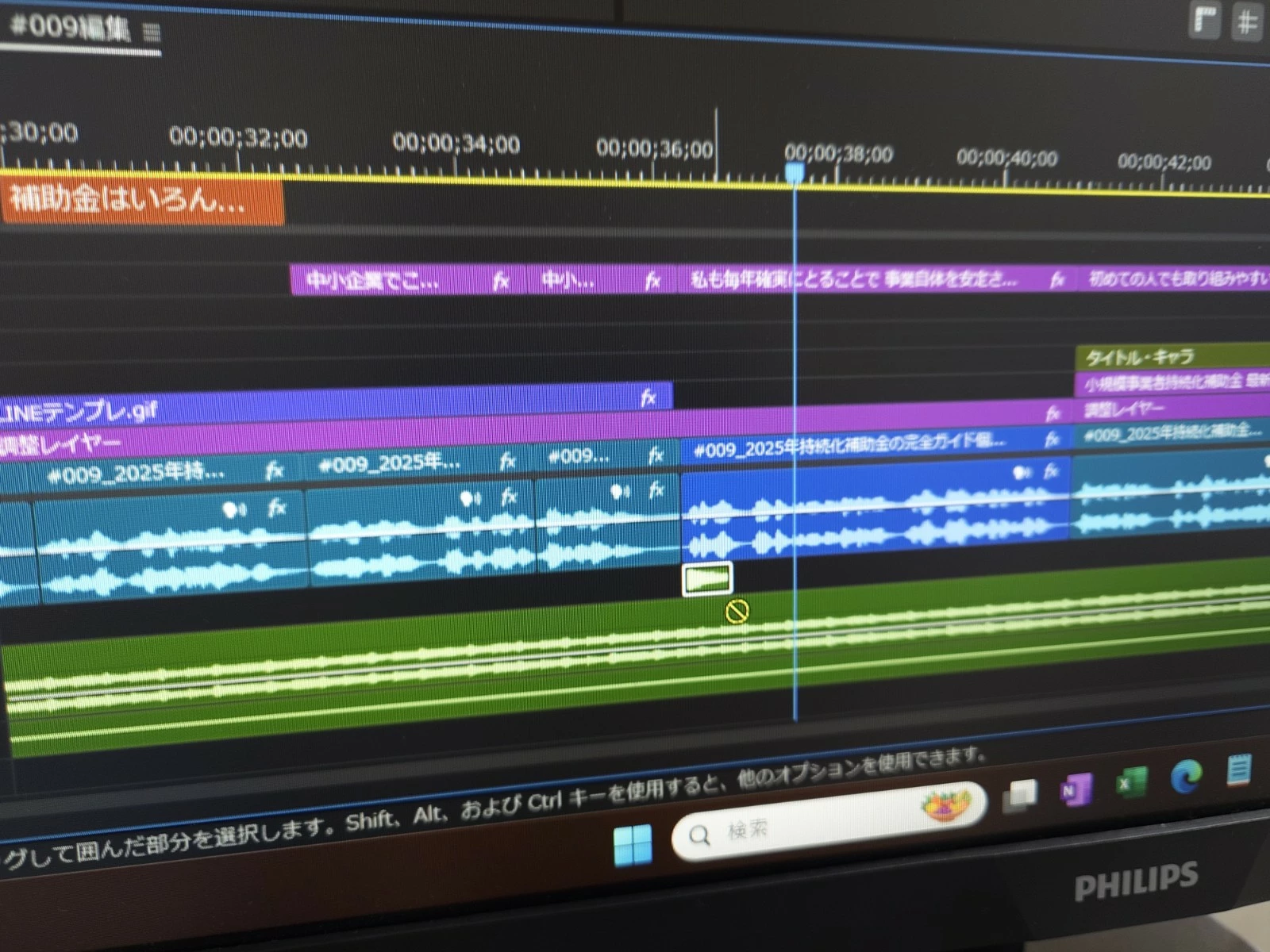The width and height of the screenshot is (1270, 952).
Task: Click fx badge on selected 完全ガイド video clip
Action: click(1053, 440)
